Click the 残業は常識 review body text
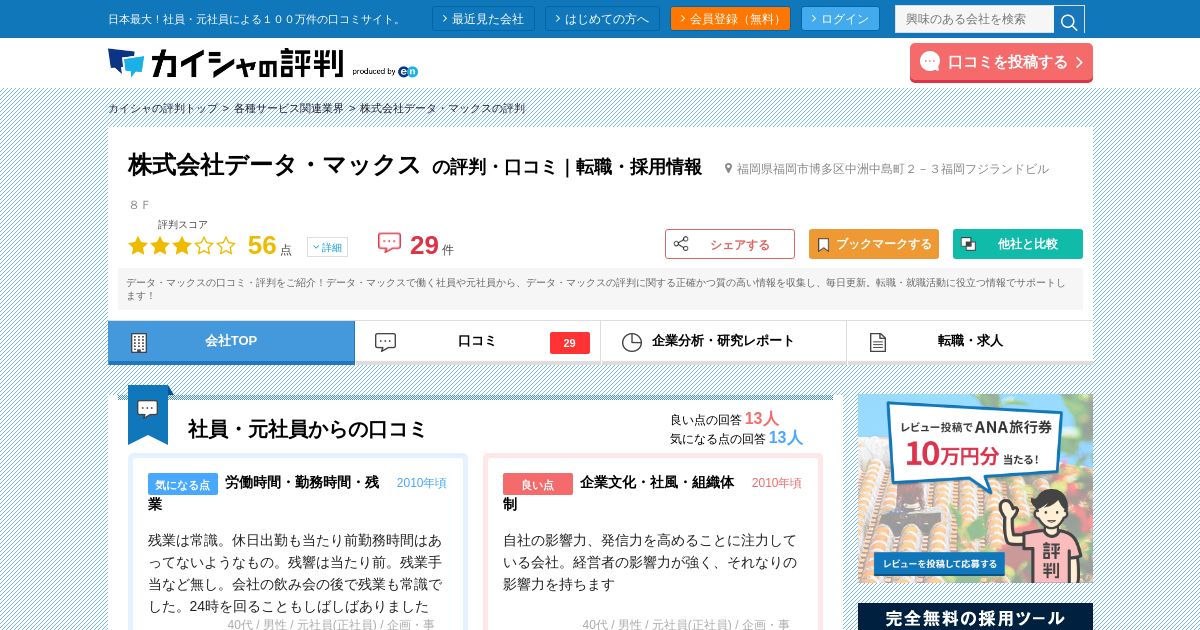 [295, 573]
